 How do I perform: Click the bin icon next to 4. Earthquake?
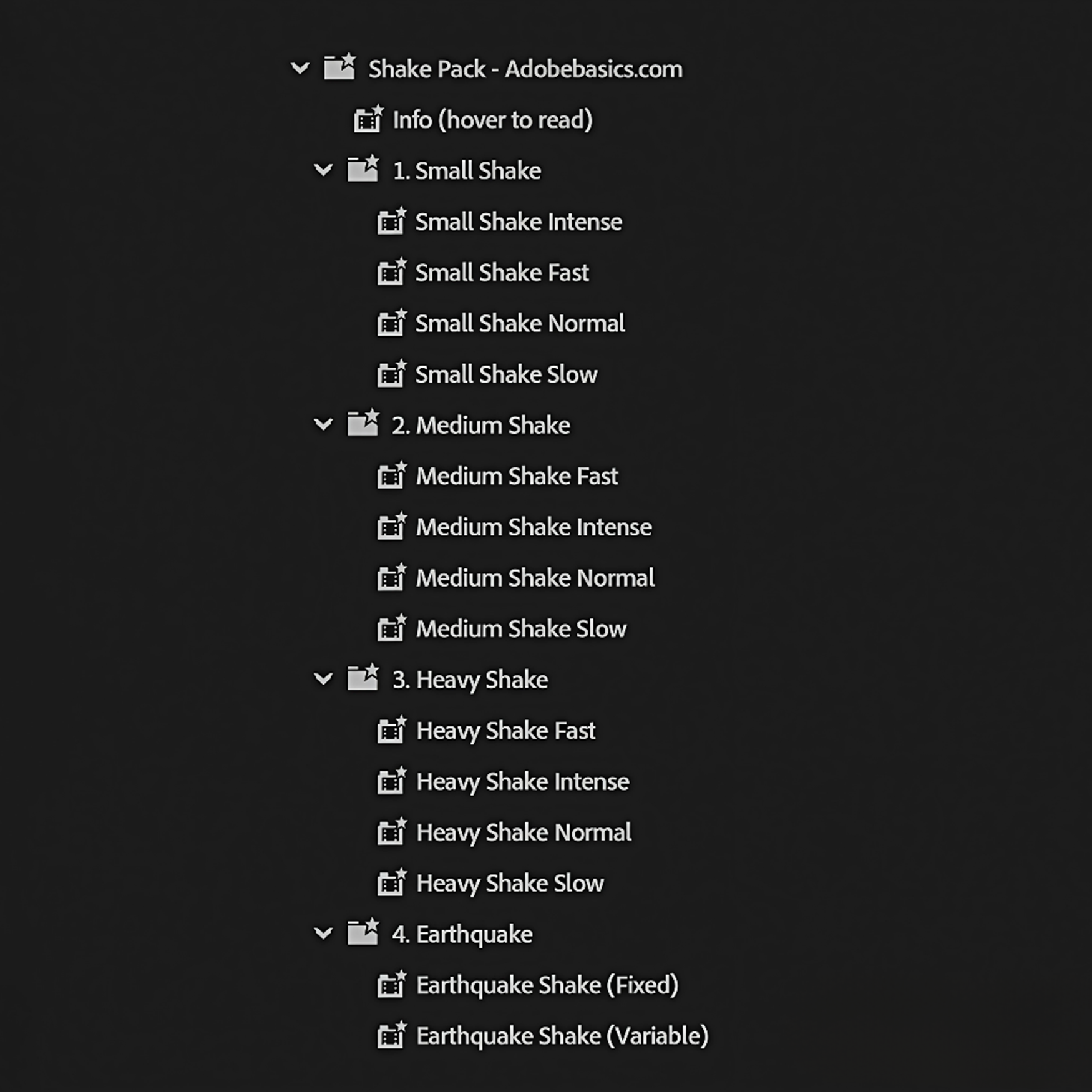point(363,934)
